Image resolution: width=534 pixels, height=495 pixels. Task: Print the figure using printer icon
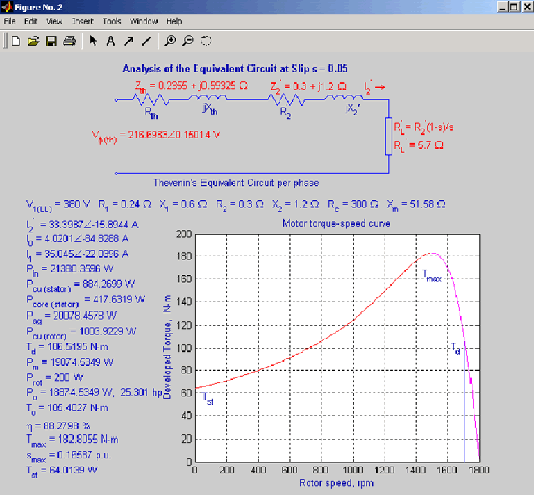click(x=69, y=41)
